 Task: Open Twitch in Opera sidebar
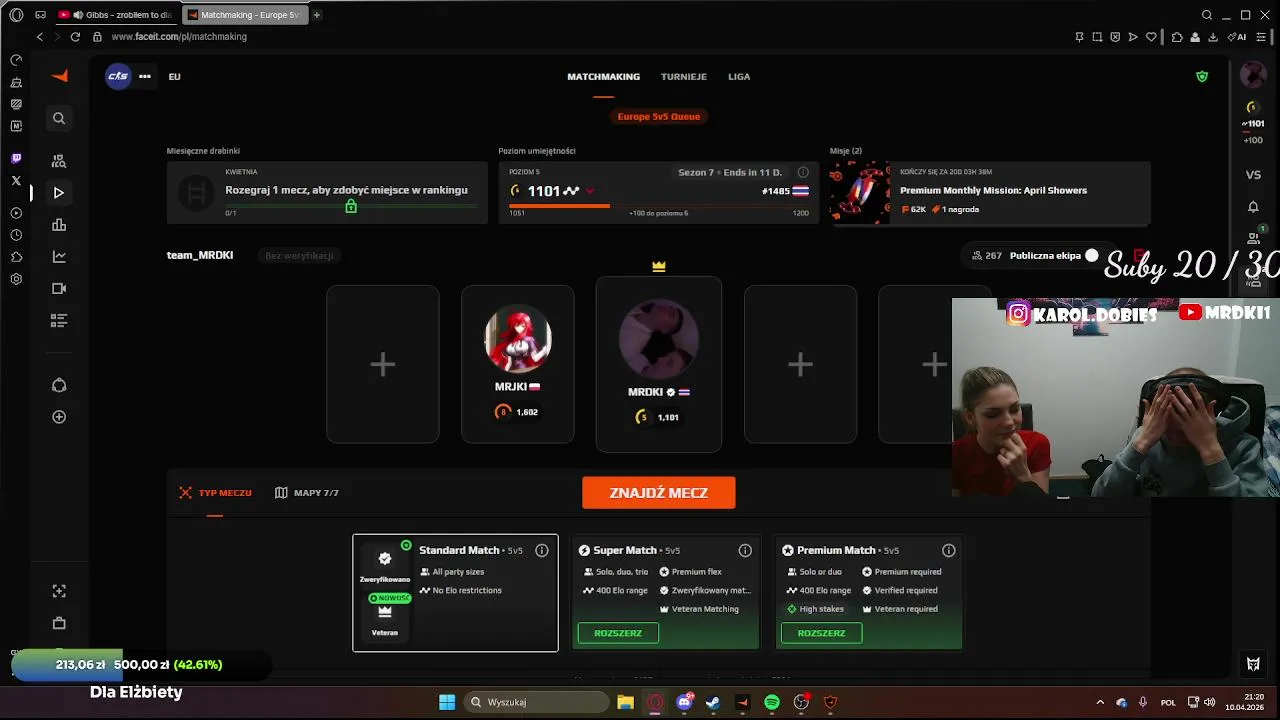[x=16, y=159]
